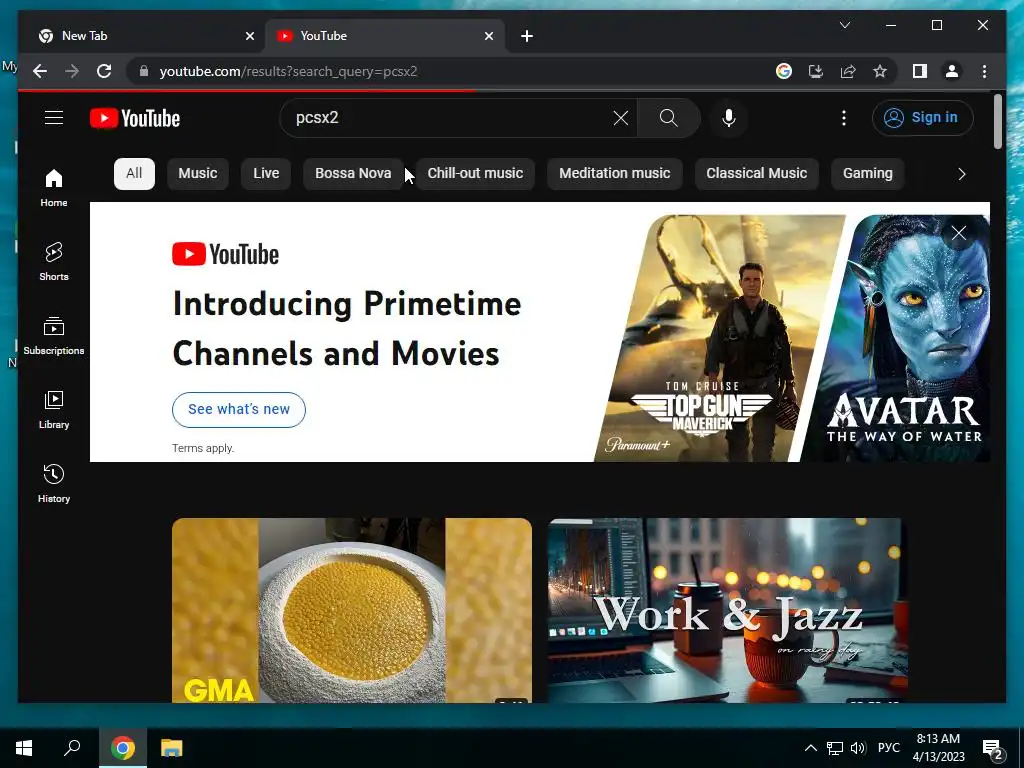
Task: Close the YouTube tab
Action: (x=488, y=36)
